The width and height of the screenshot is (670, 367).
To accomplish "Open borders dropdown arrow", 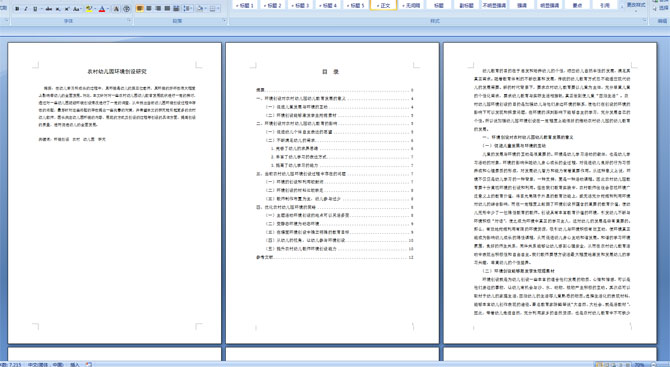I will point(218,9).
